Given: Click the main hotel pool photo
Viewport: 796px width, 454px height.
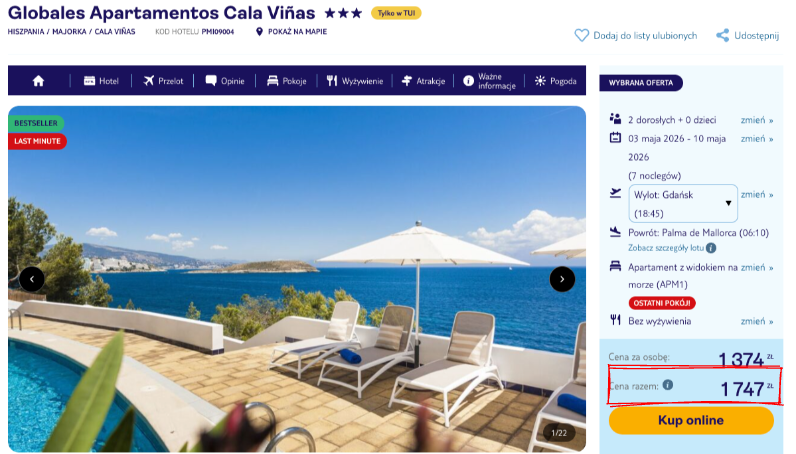Looking at the screenshot, I should [297, 279].
